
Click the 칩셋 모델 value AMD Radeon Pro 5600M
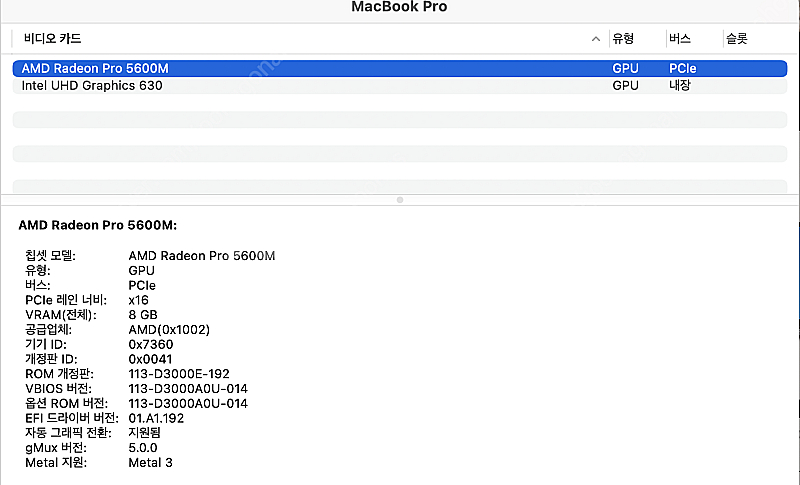(x=202, y=256)
